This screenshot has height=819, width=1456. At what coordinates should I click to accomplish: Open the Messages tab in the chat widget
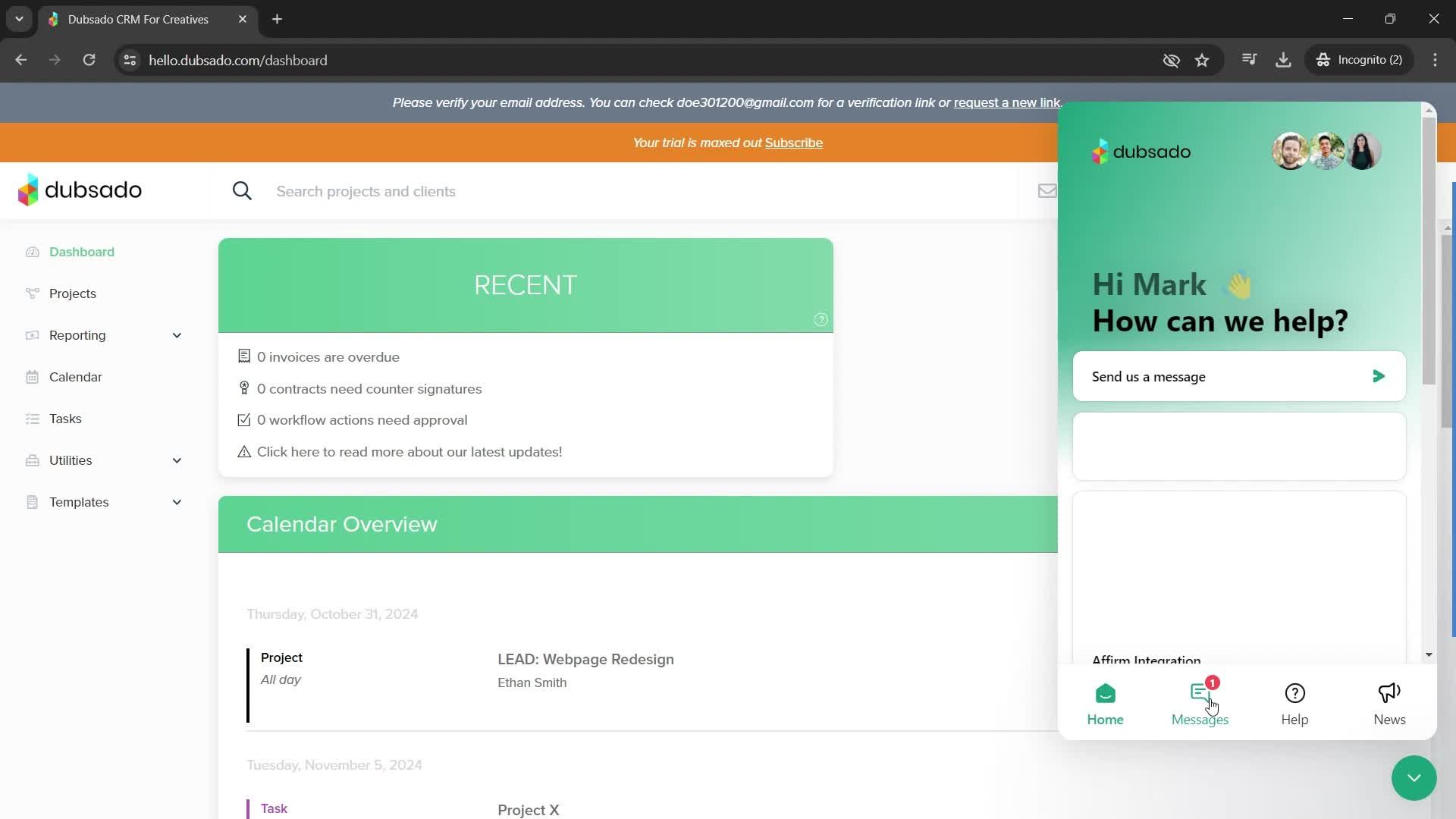[1200, 704]
